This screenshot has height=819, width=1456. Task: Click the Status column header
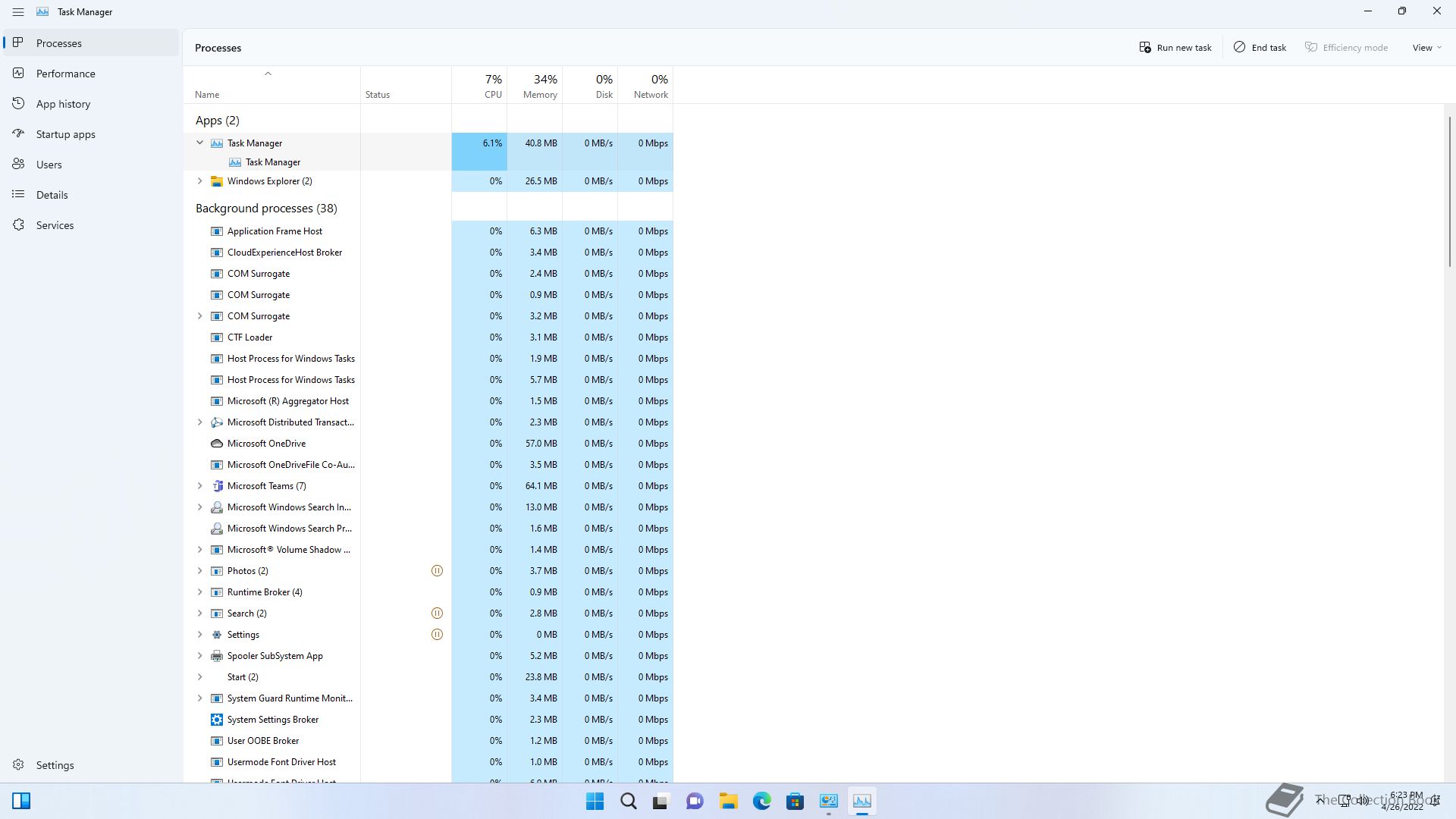click(x=406, y=85)
